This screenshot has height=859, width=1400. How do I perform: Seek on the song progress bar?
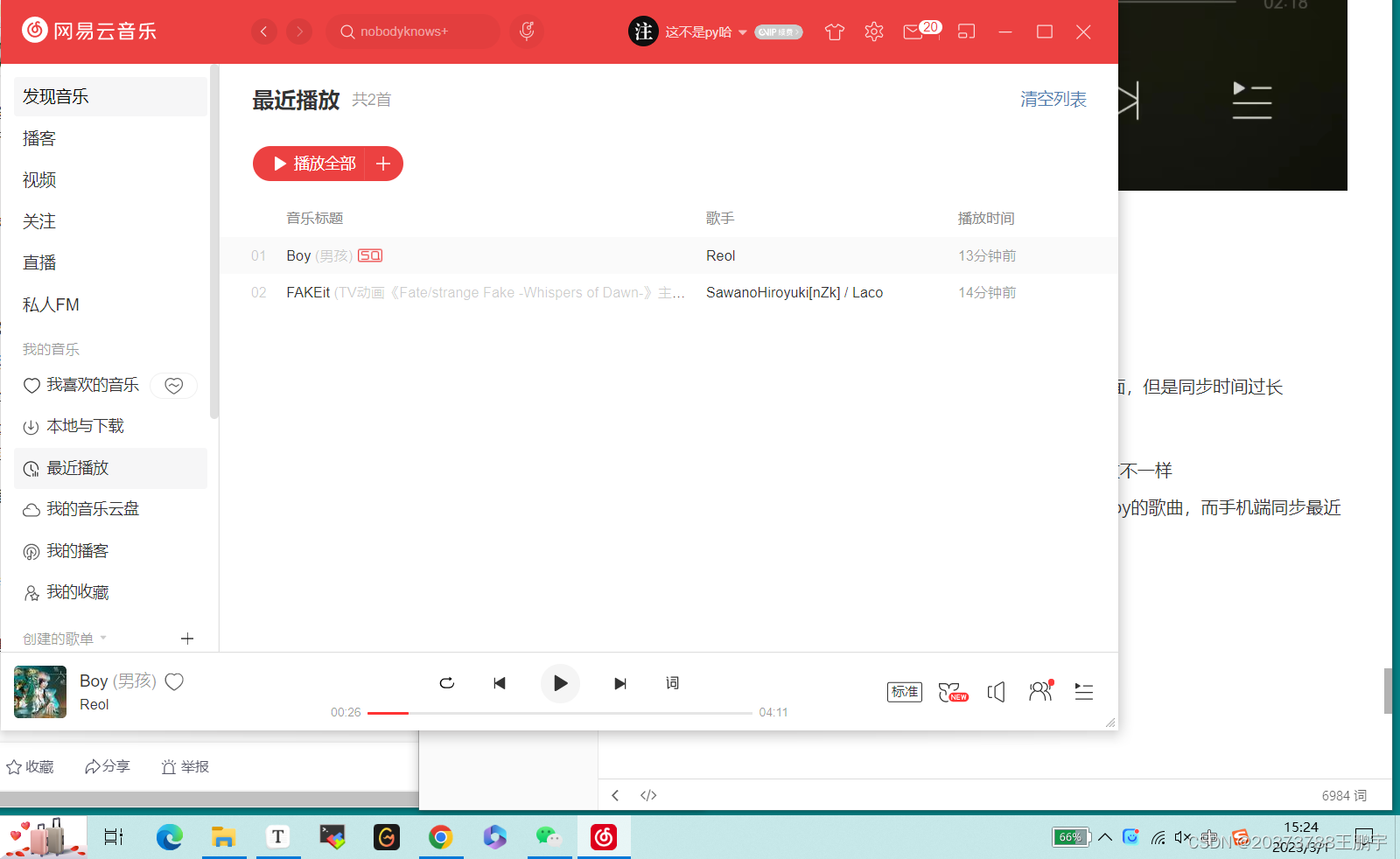[560, 713]
